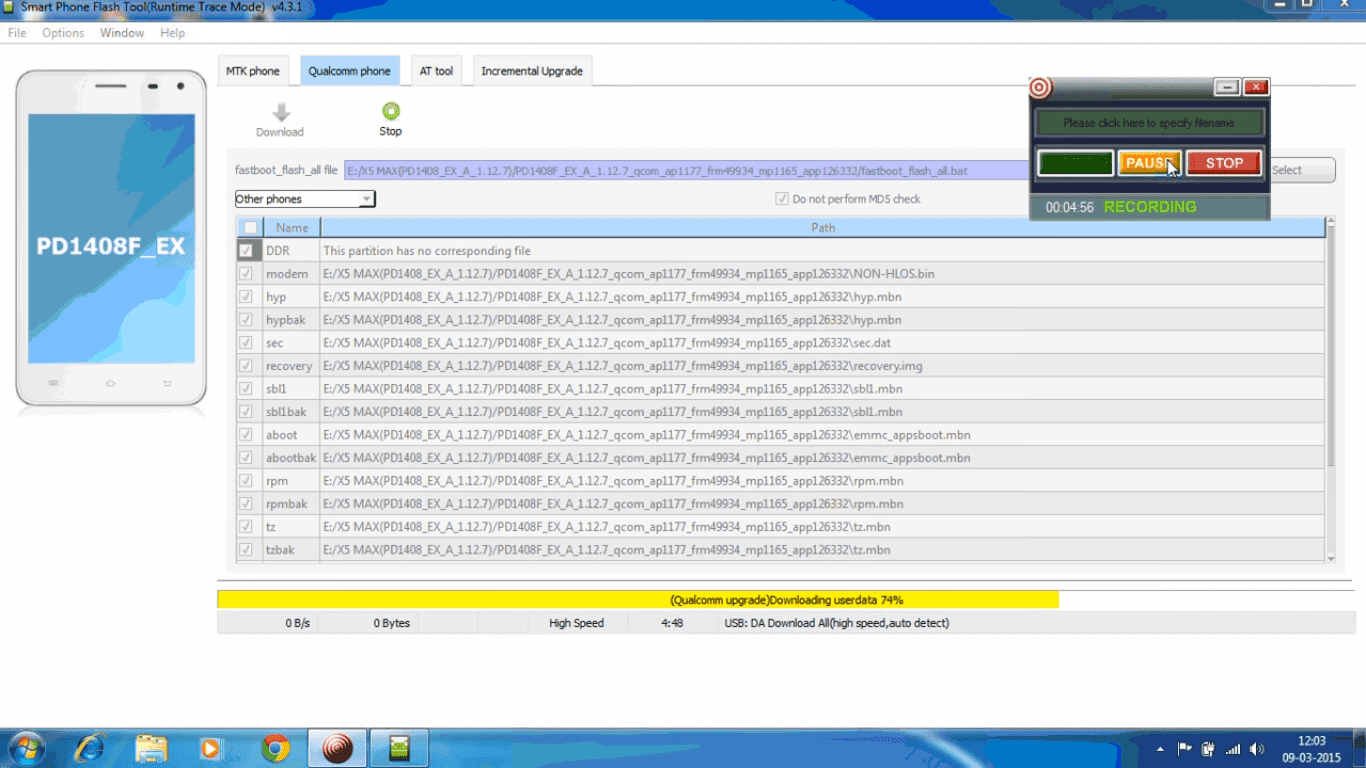Select the 'rpmbak' name cell
Viewport: 1366px width, 768px height.
pyautogui.click(x=291, y=504)
